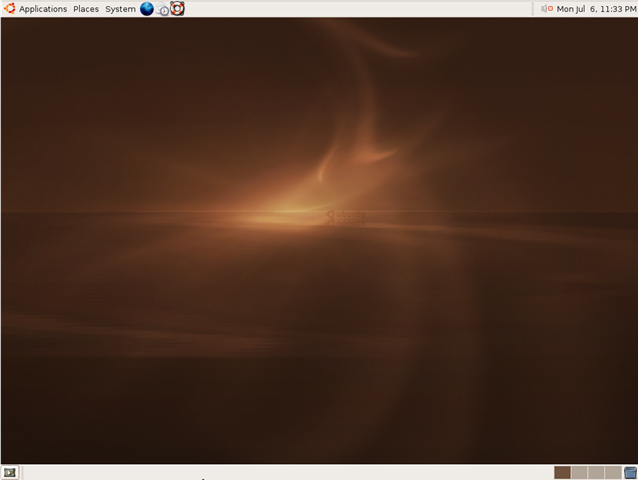
Task: Click the muted volume speaker icon
Action: click(547, 9)
